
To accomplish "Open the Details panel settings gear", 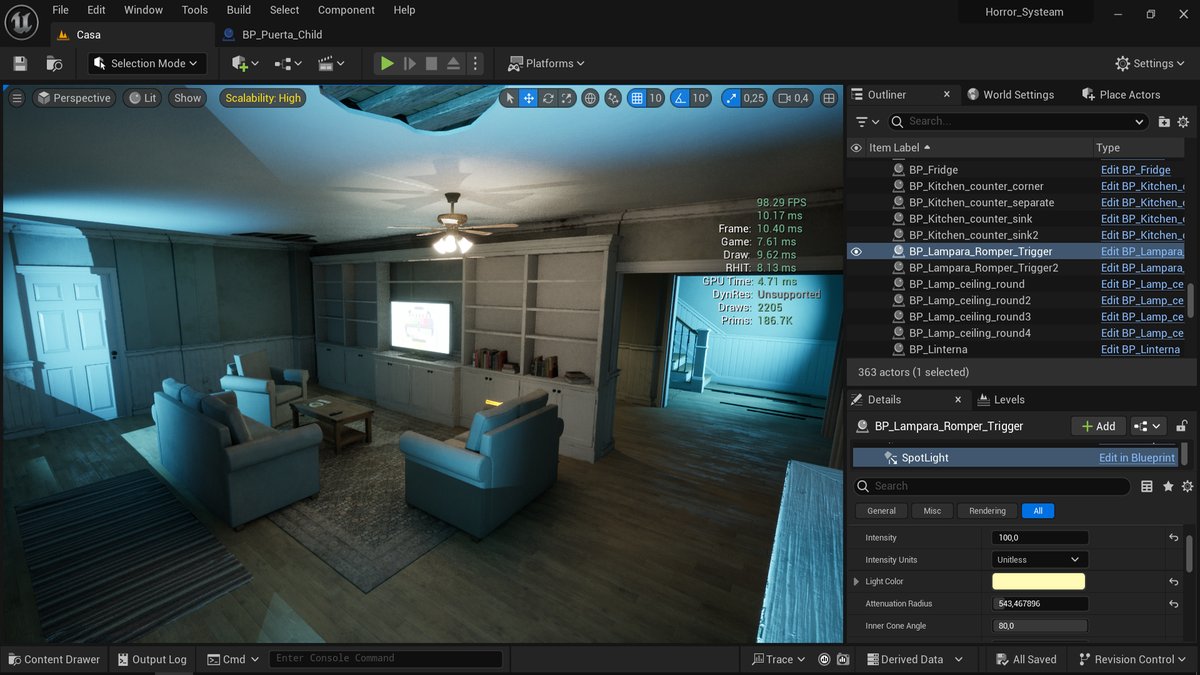I will 1187,486.
